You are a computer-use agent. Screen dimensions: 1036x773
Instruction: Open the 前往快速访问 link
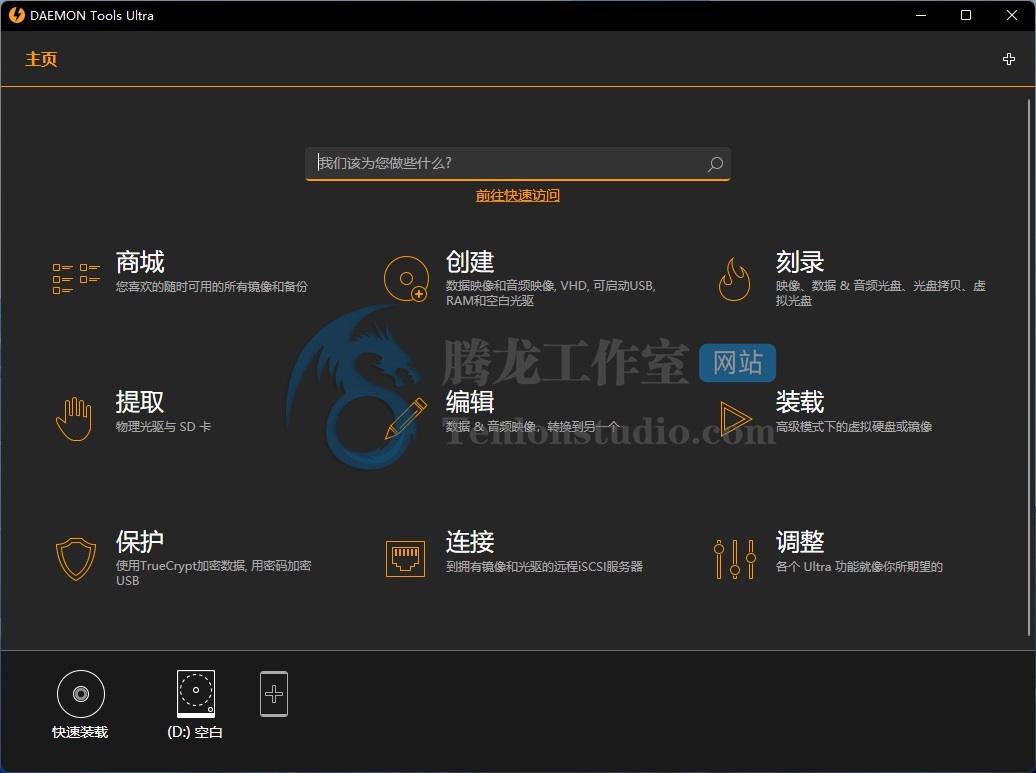pos(518,196)
